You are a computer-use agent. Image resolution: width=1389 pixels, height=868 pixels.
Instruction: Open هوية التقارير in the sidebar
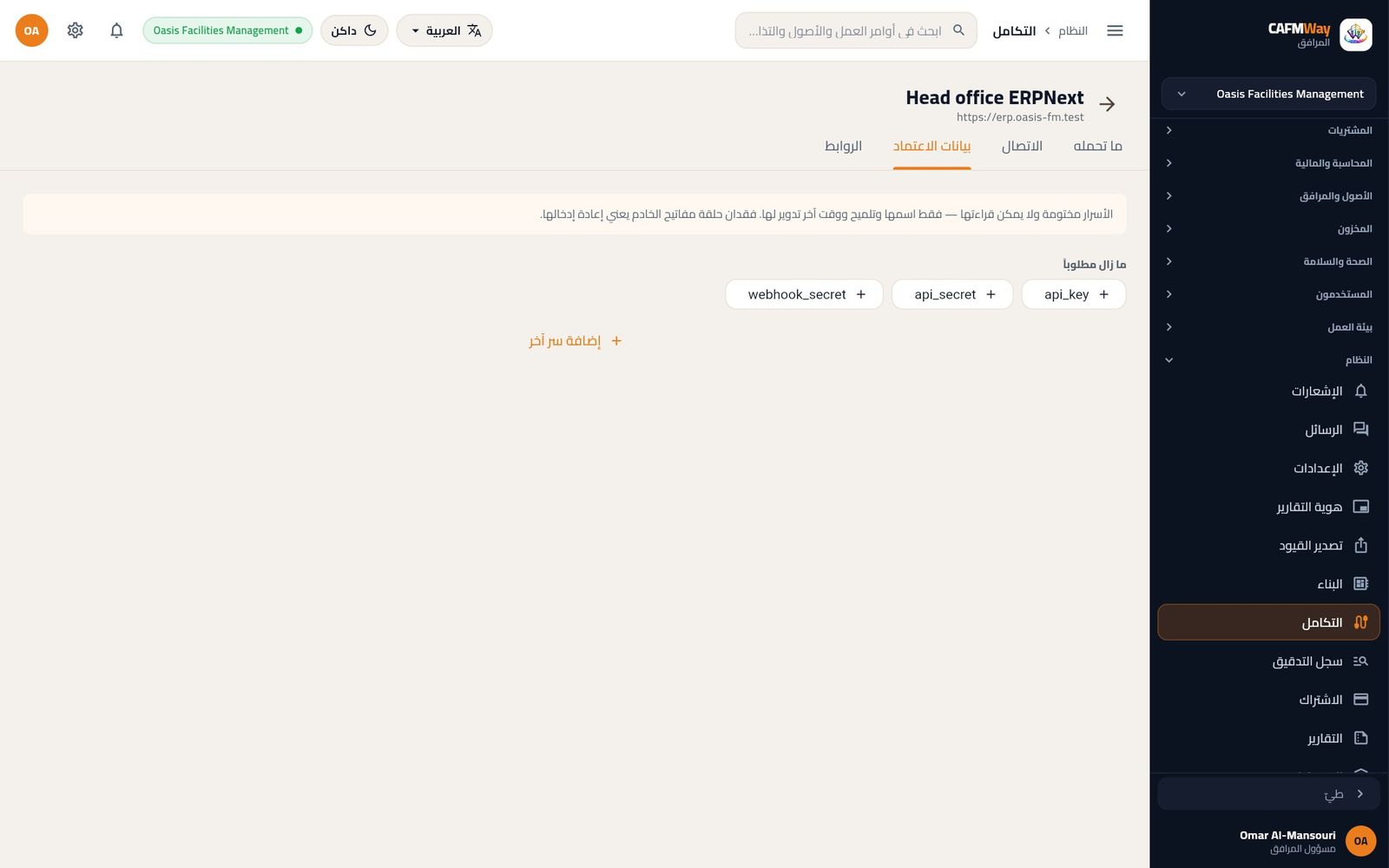1268,507
